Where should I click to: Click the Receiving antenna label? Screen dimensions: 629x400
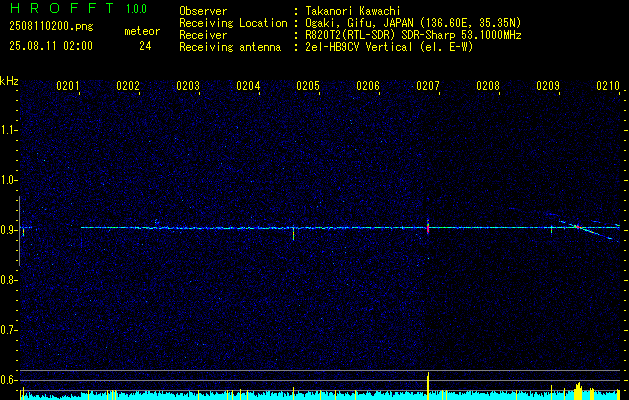(x=230, y=47)
